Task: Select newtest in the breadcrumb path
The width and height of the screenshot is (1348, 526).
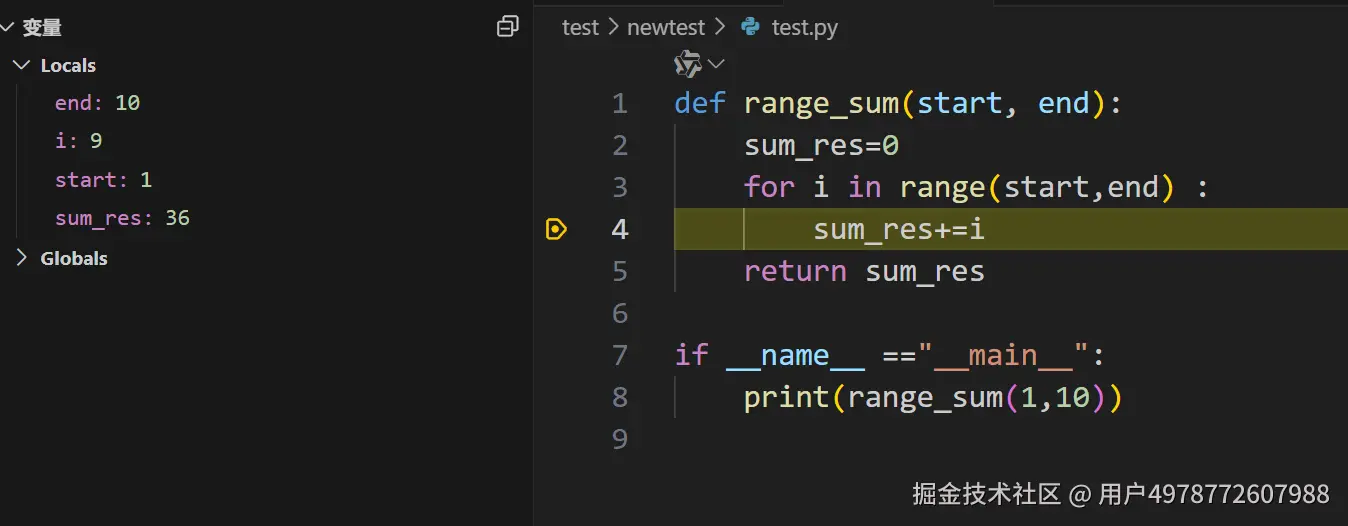Action: (666, 27)
